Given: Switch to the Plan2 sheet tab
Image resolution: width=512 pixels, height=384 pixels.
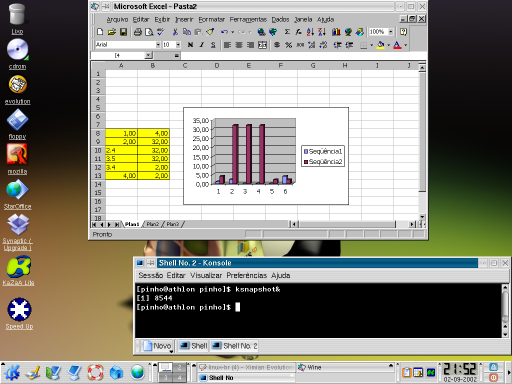Looking at the screenshot, I should [153, 224].
